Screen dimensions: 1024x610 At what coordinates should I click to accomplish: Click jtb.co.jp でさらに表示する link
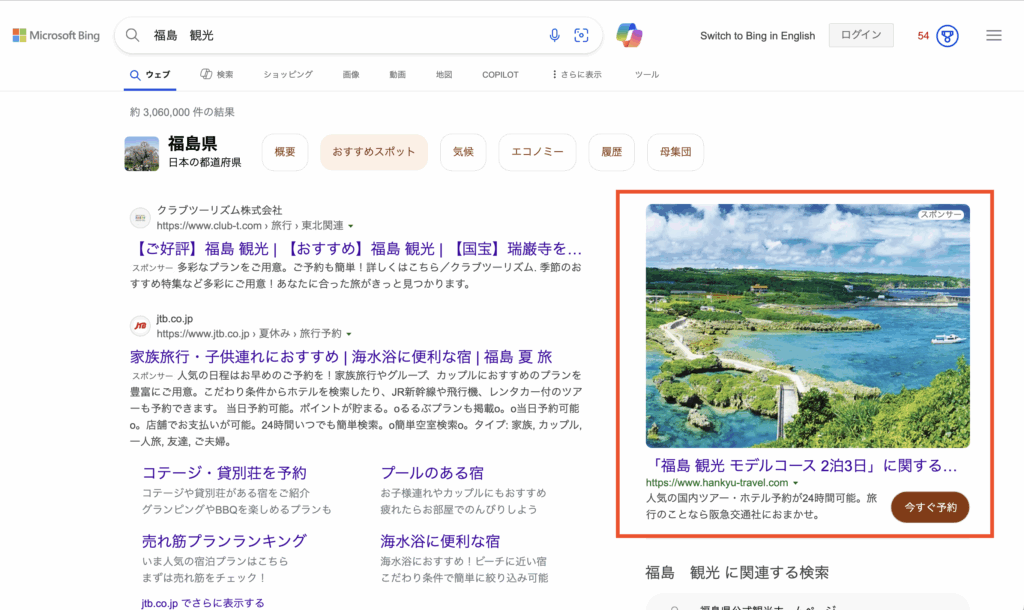(x=203, y=603)
